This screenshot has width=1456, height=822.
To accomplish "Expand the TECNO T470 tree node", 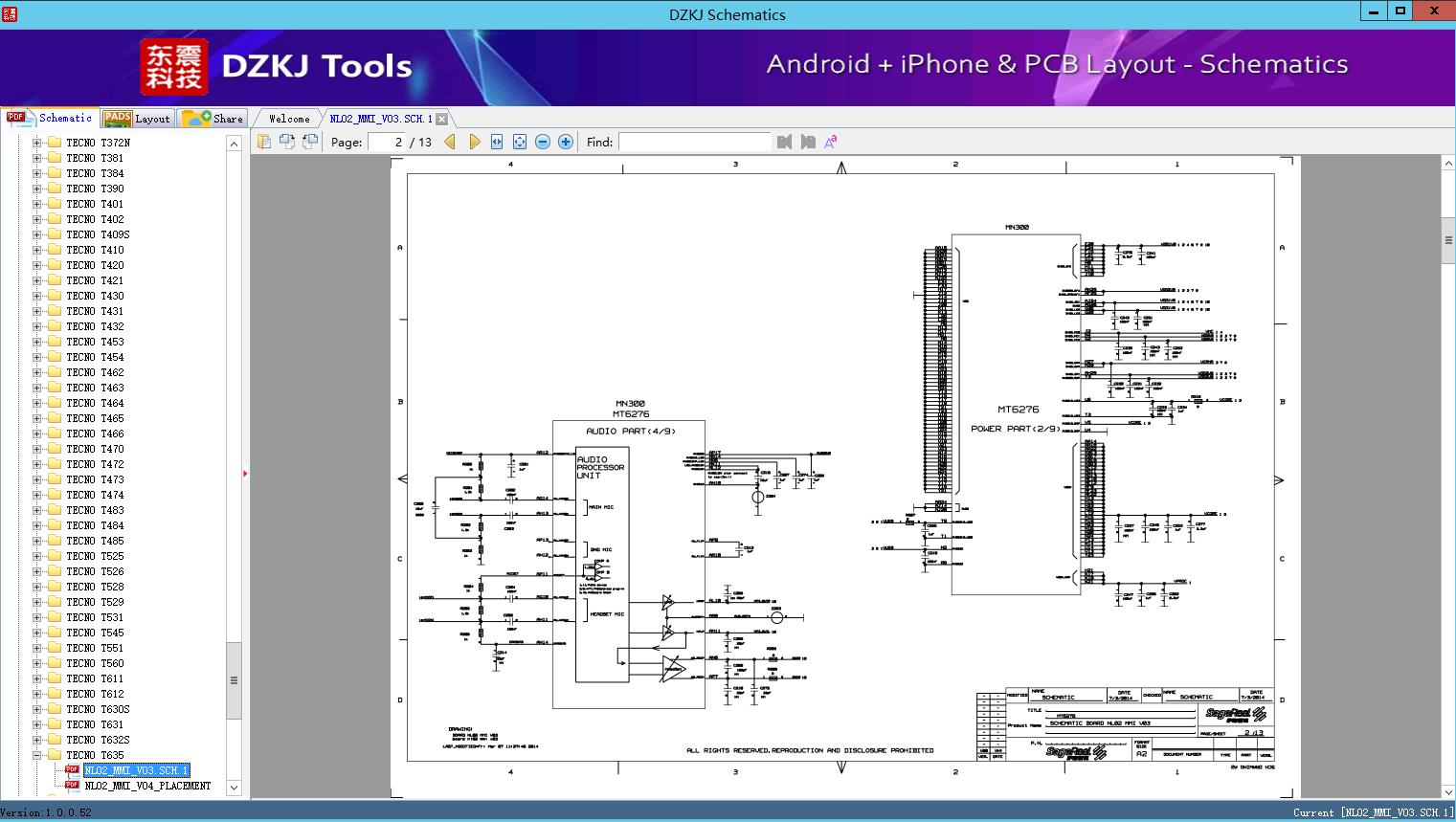I will point(37,449).
